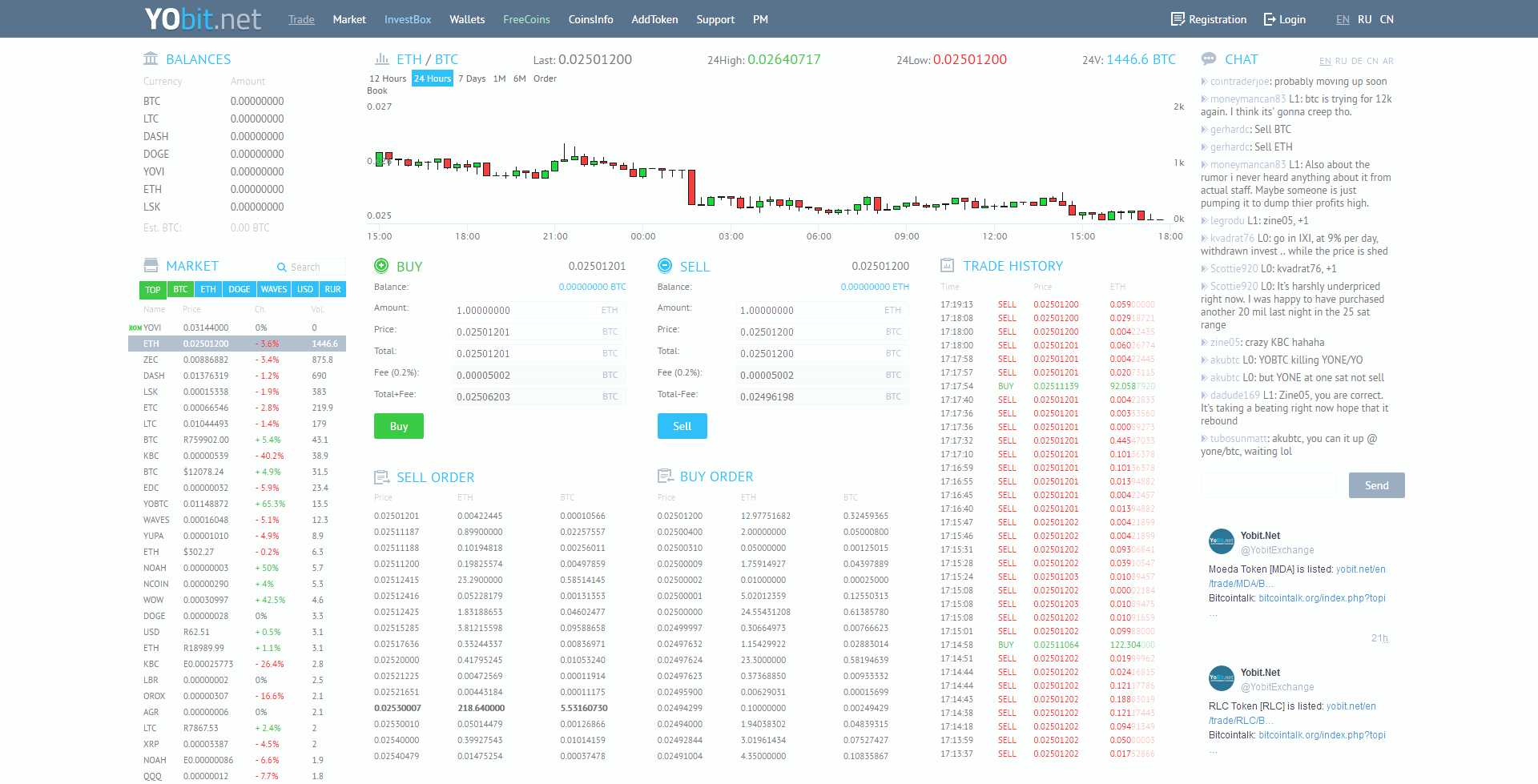Click buy order price 0.02500400
Image resolution: width=1538 pixels, height=784 pixels.
pyautogui.click(x=680, y=532)
